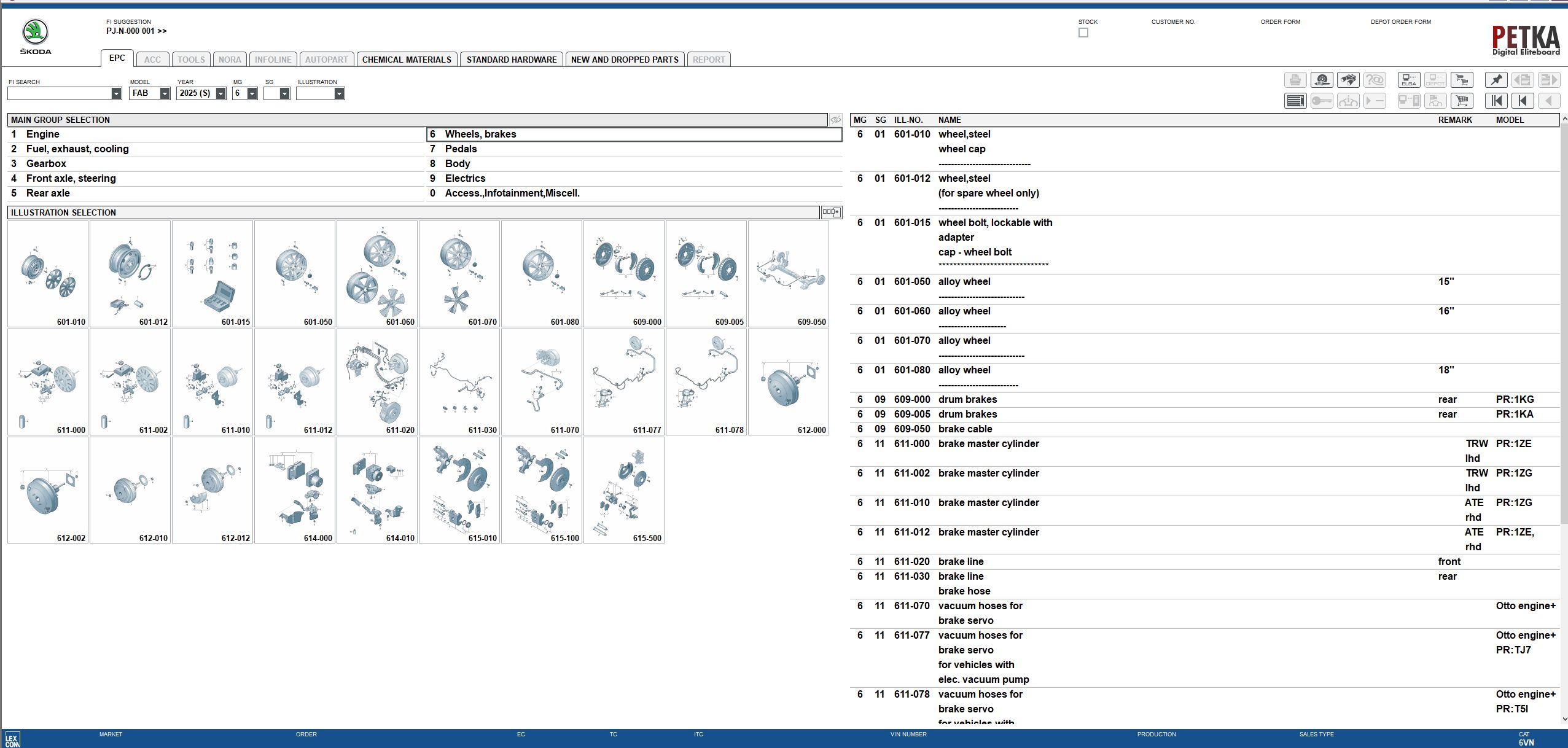Open the NEW AND DROPPED PARTS tab
This screenshot has height=748, width=1568.
tap(625, 60)
